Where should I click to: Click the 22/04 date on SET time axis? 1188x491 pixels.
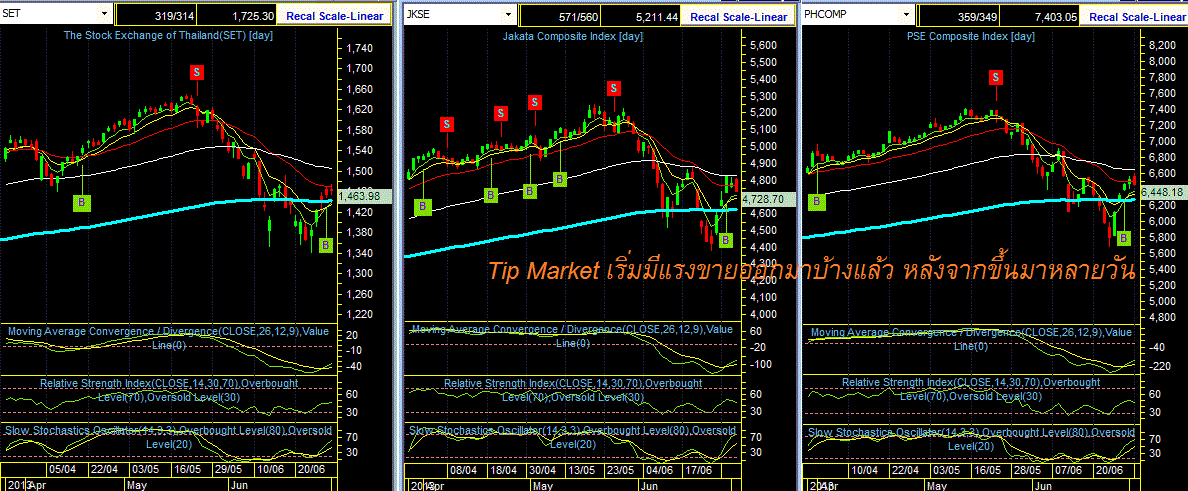click(104, 469)
